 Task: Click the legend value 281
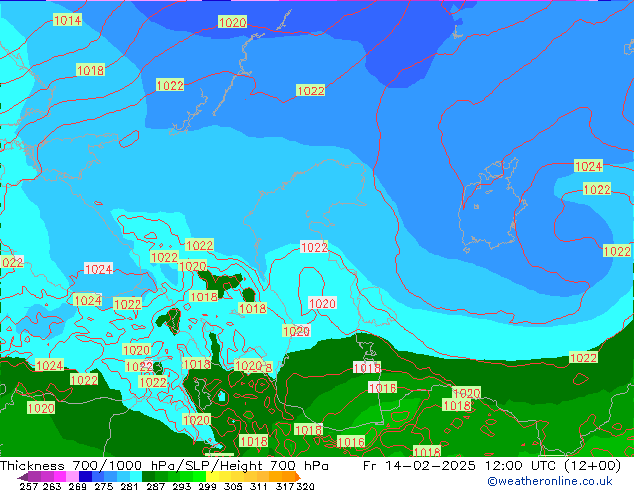[x=127, y=486]
